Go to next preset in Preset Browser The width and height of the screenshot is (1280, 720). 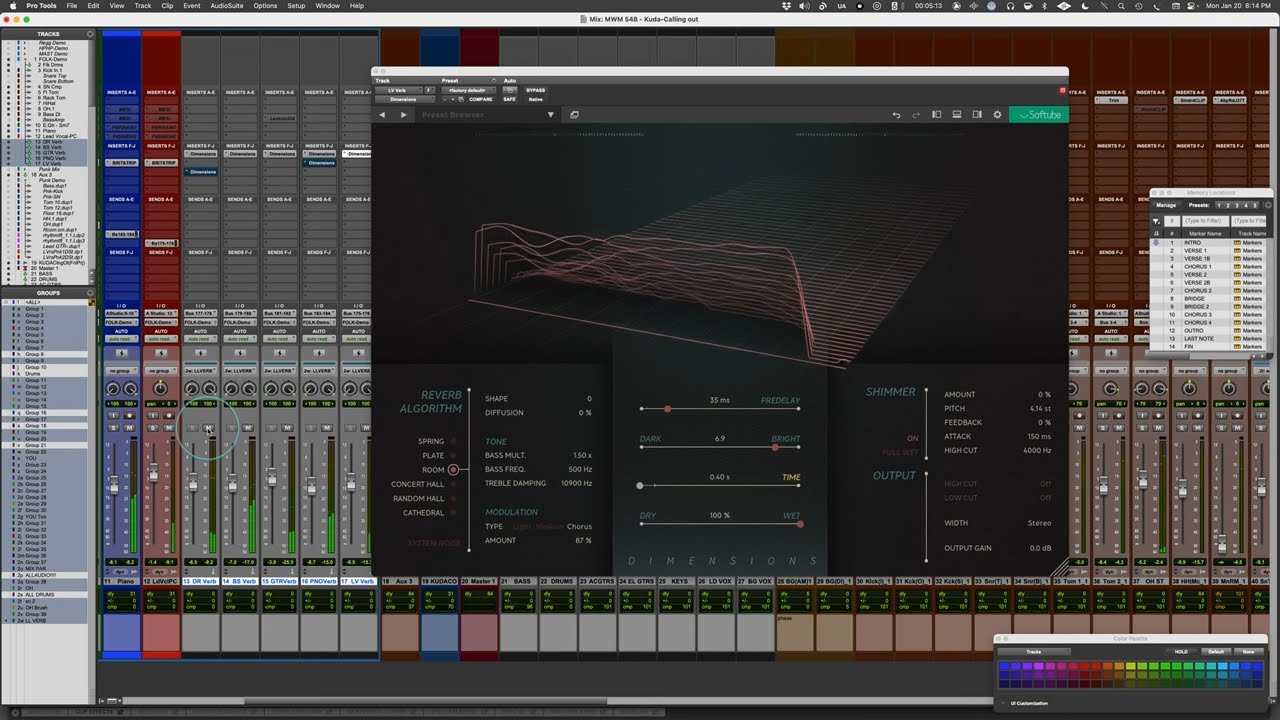[x=404, y=115]
